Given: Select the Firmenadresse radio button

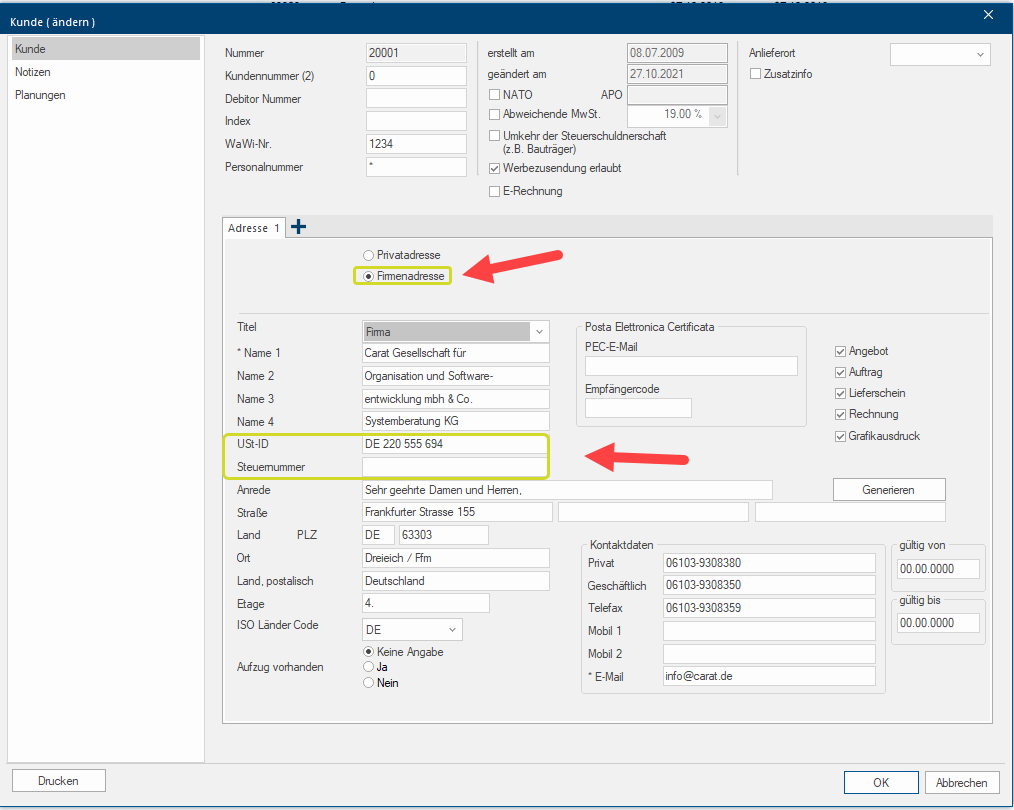Looking at the screenshot, I should 369,276.
